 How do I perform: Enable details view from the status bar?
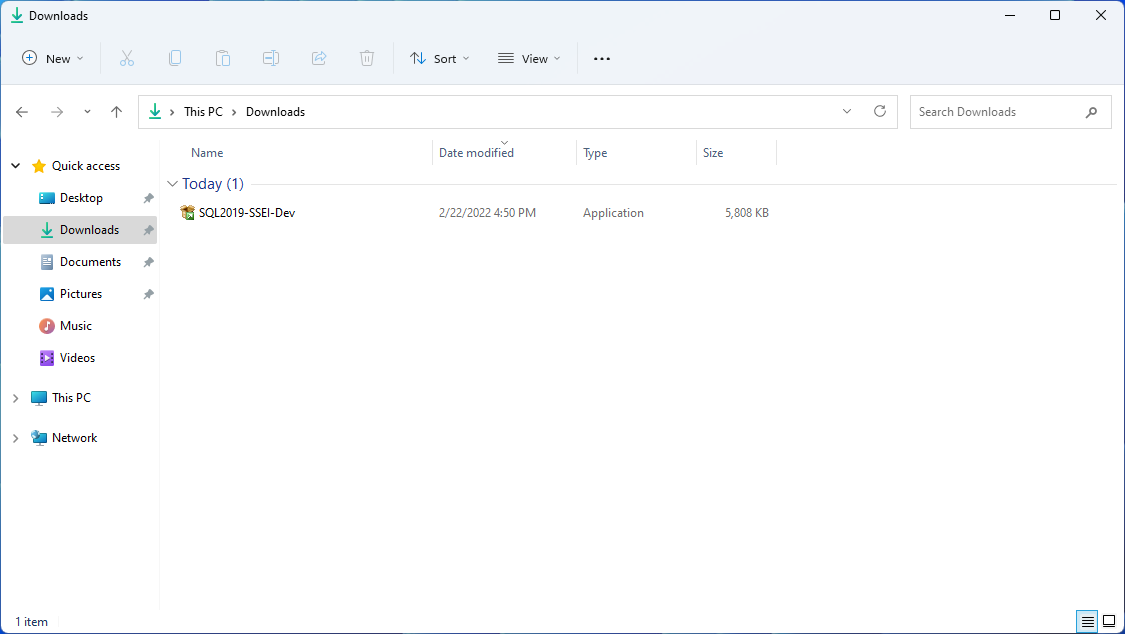pyautogui.click(x=1086, y=621)
